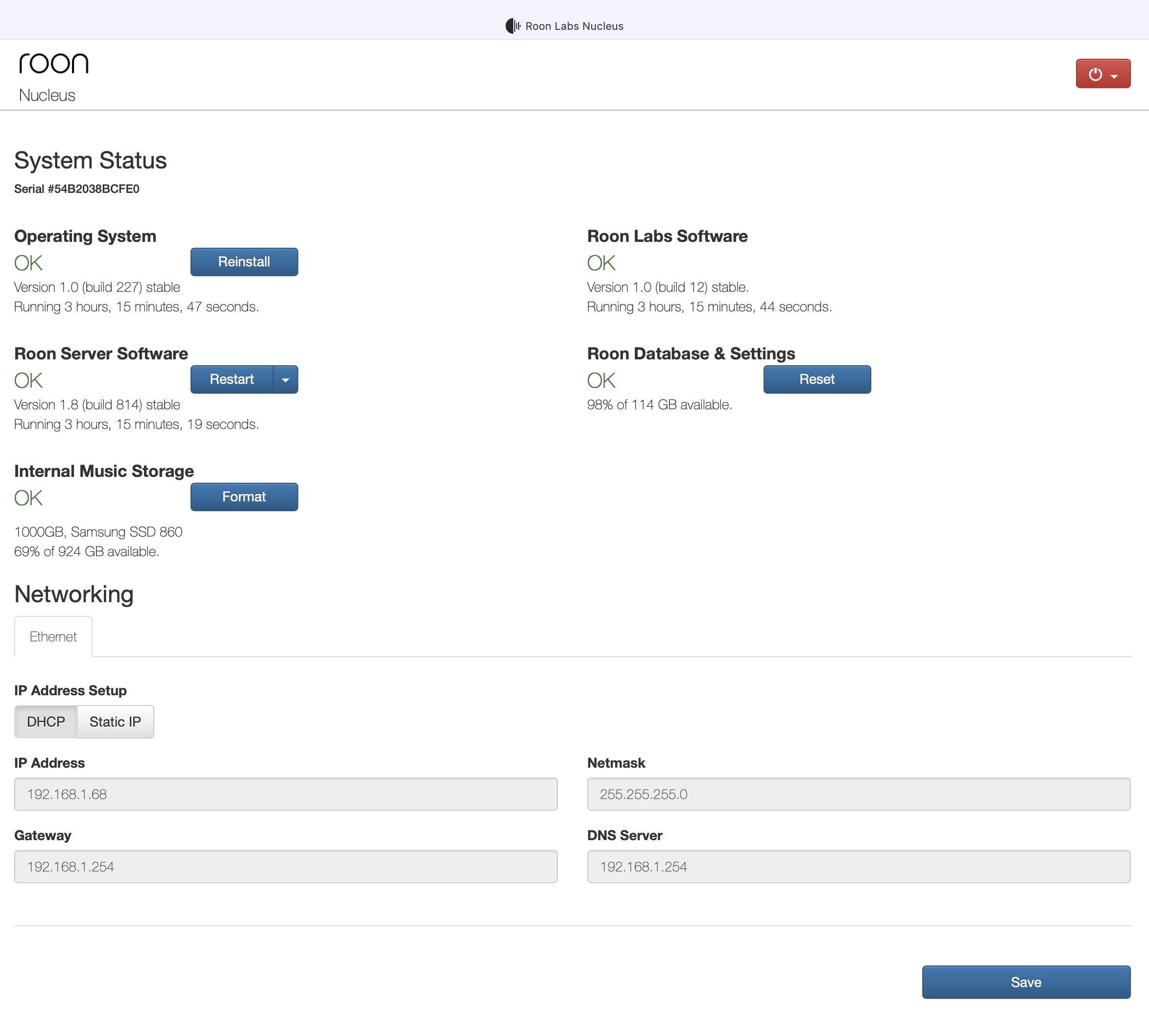Click "Version 1.8 (build 814) stable" text
The width and height of the screenshot is (1149, 1036).
click(97, 405)
